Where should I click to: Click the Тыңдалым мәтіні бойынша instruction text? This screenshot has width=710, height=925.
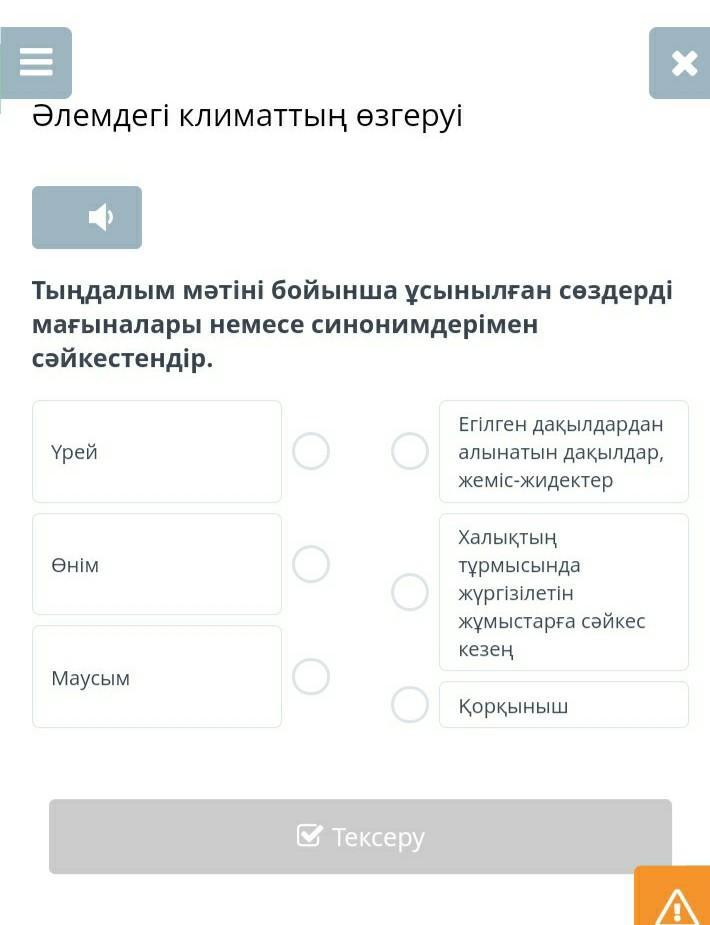click(x=352, y=324)
